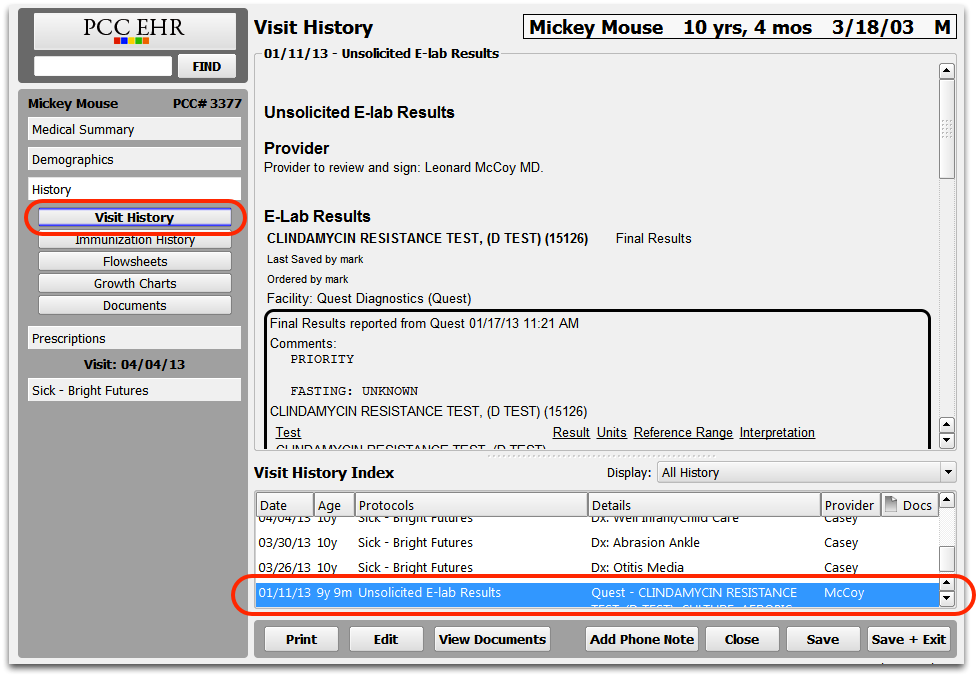Click the Print button
The image size is (977, 677).
tap(302, 639)
